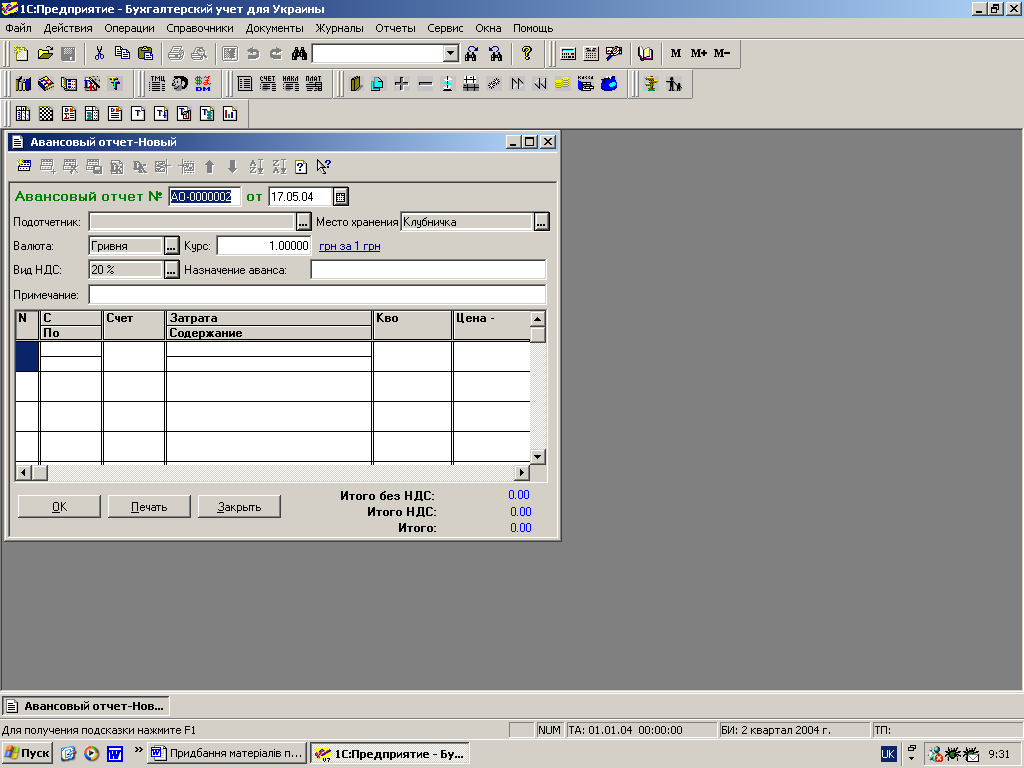
Task: Click the context help arrow-question icon
Action: (x=324, y=167)
